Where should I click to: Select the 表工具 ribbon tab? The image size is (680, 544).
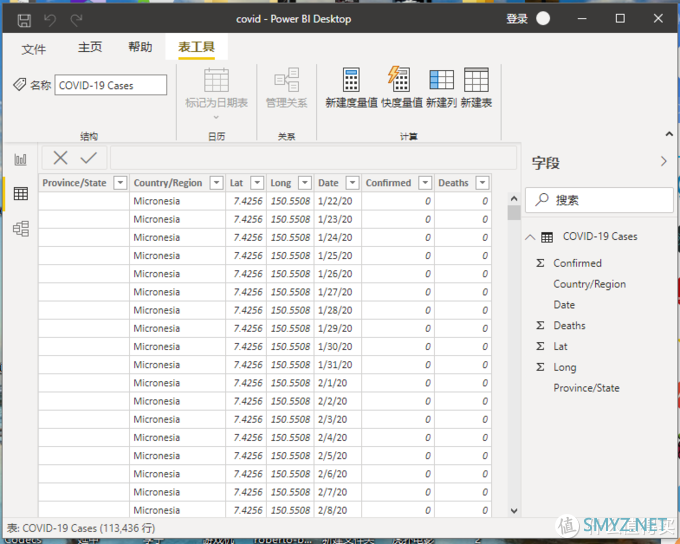point(196,47)
